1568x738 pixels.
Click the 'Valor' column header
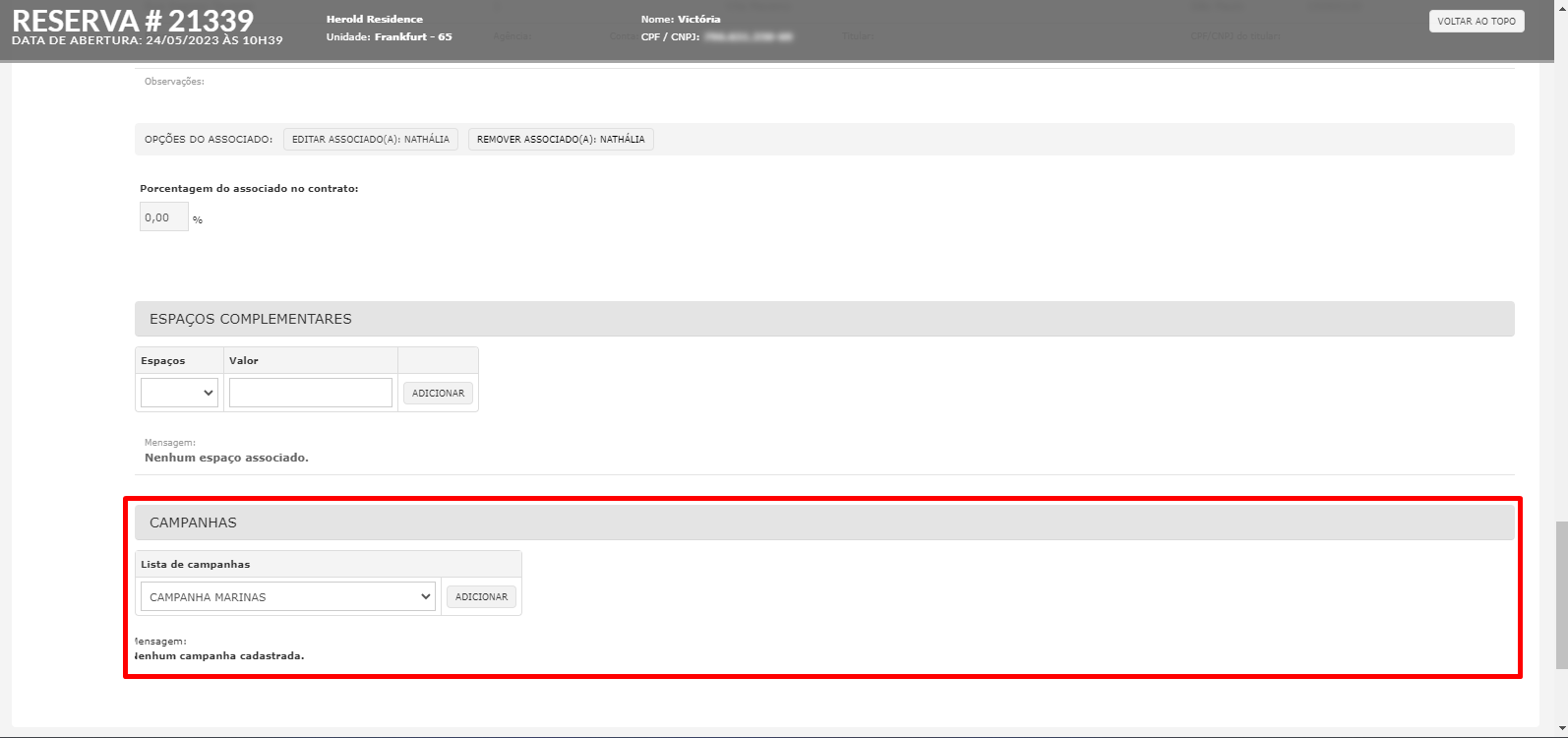244,360
